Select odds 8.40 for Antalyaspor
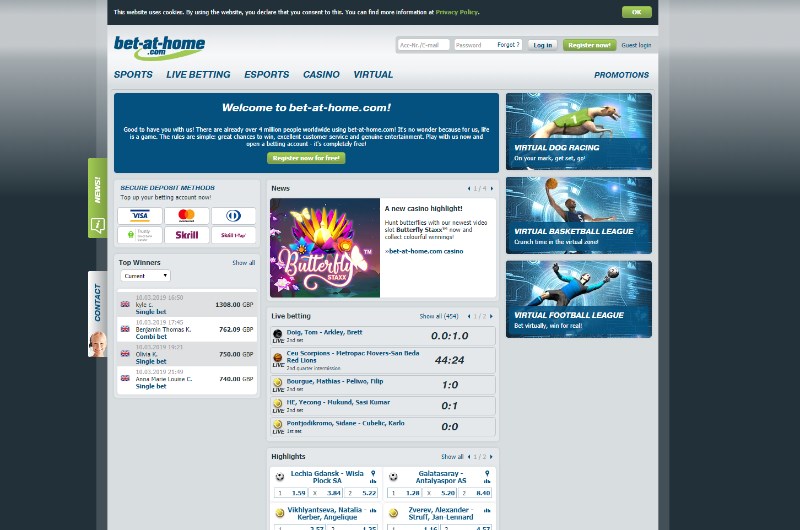800x530 pixels. pyautogui.click(x=475, y=493)
